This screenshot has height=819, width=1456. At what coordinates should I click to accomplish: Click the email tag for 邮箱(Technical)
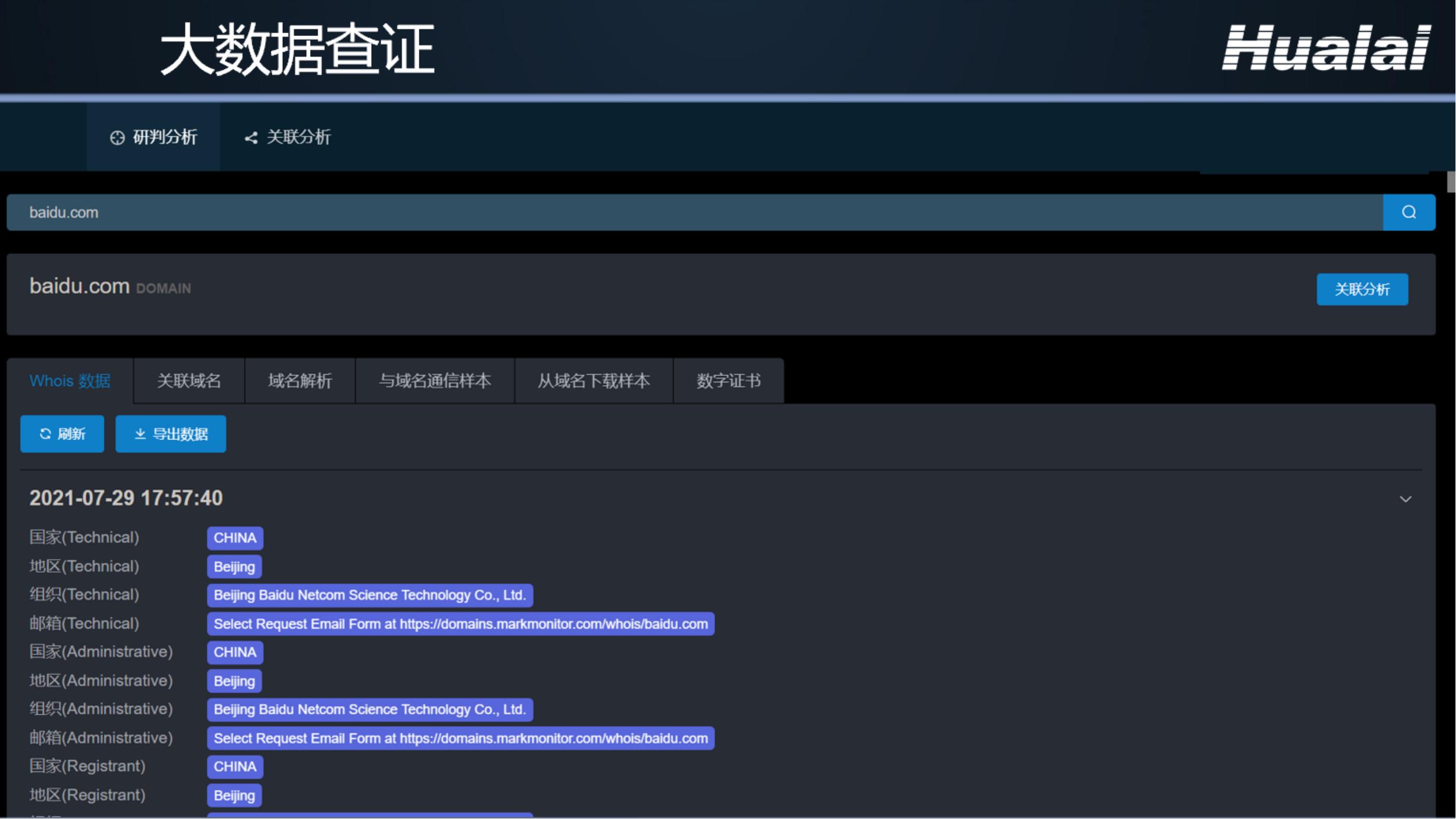pyautogui.click(x=461, y=624)
